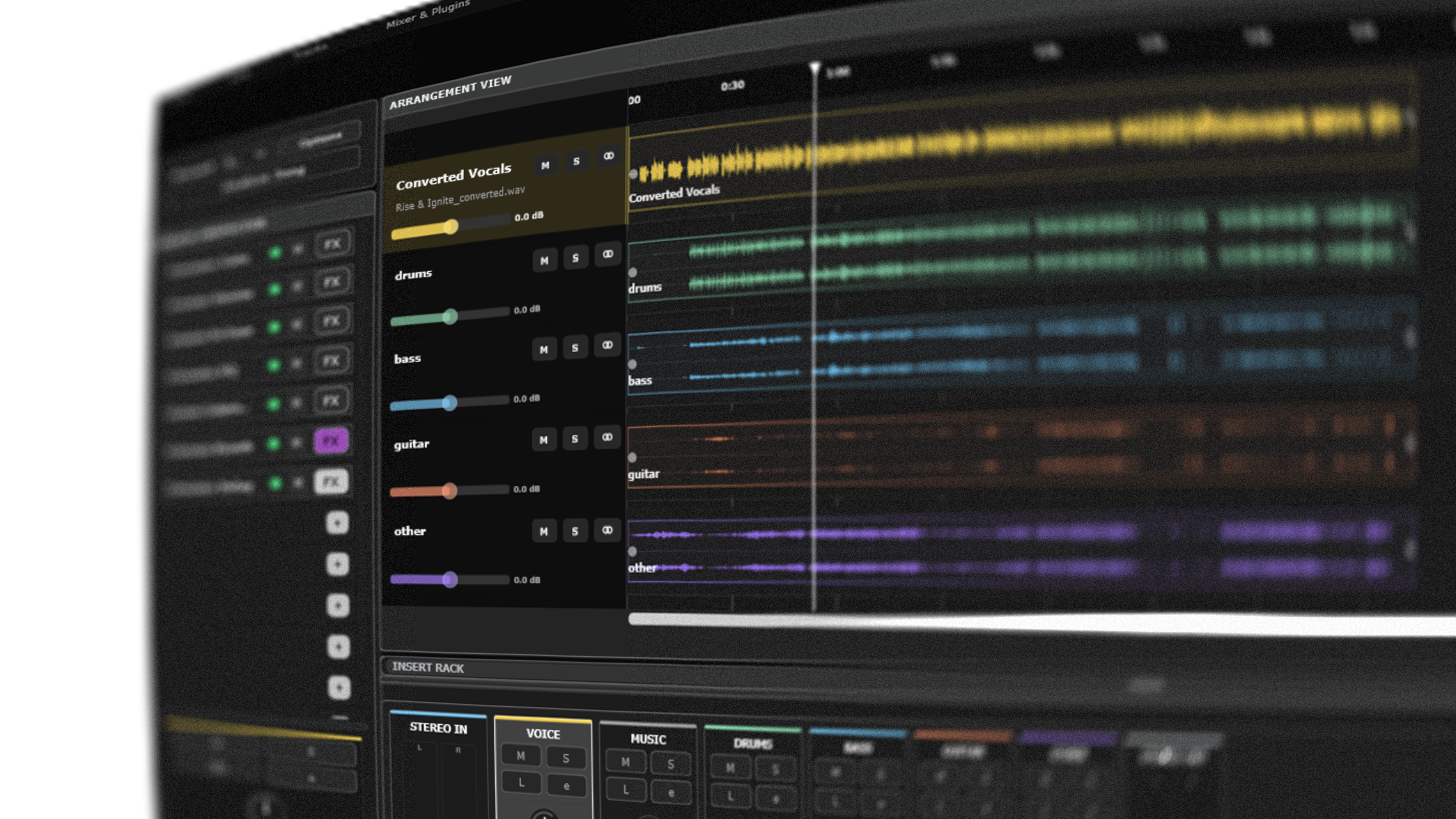1456x819 pixels.
Task: Mute the Converted Vocals track
Action: point(545,166)
